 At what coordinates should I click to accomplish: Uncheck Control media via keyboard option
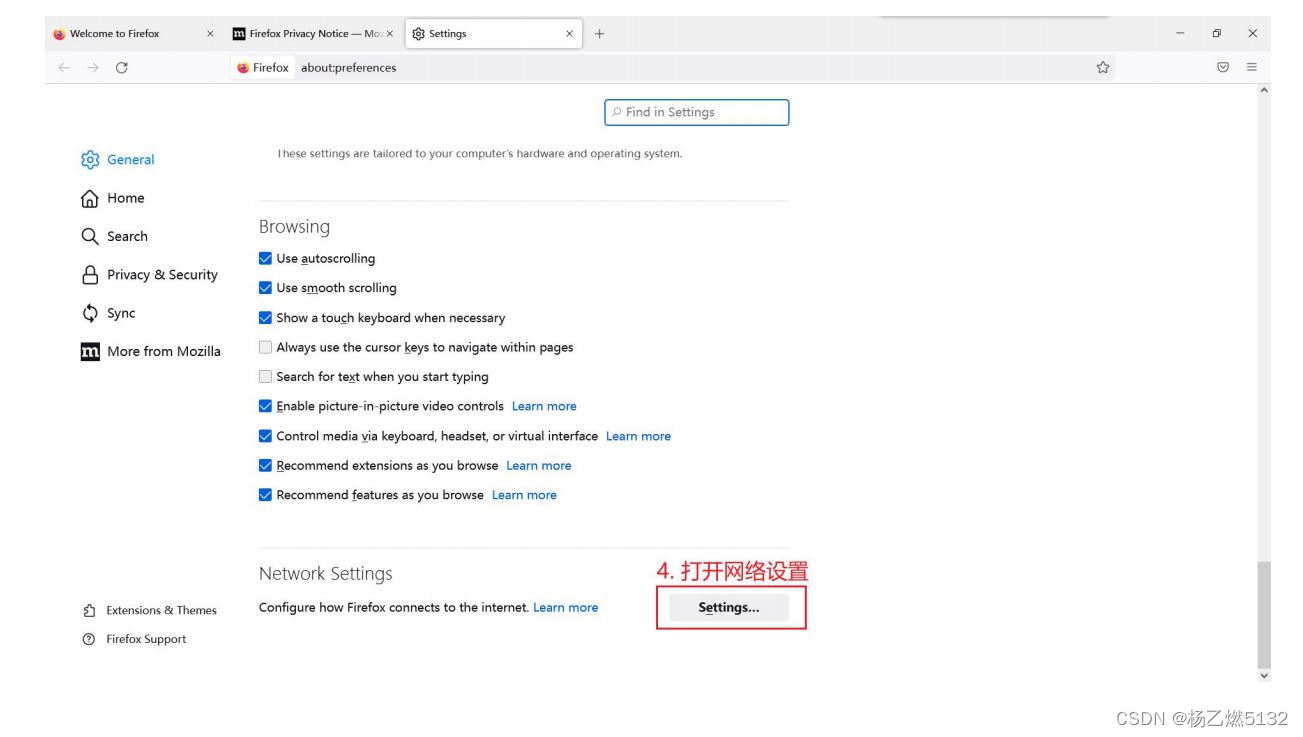click(x=265, y=436)
